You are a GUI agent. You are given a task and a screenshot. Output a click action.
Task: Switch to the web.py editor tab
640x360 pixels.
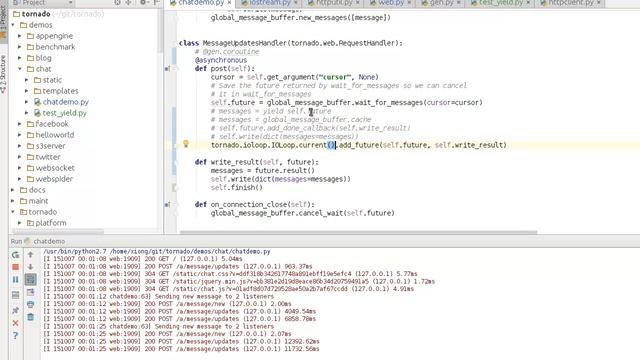tap(391, 3)
